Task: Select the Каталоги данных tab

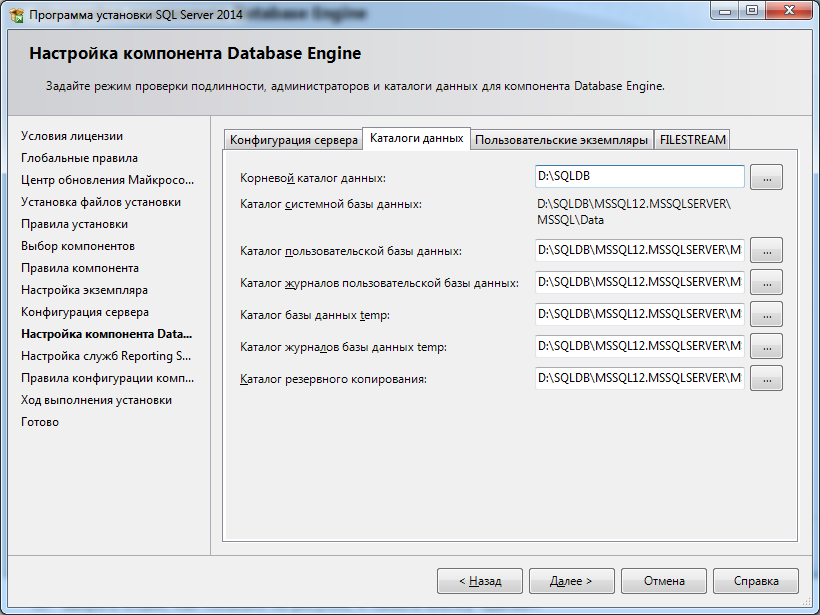Action: coord(416,138)
